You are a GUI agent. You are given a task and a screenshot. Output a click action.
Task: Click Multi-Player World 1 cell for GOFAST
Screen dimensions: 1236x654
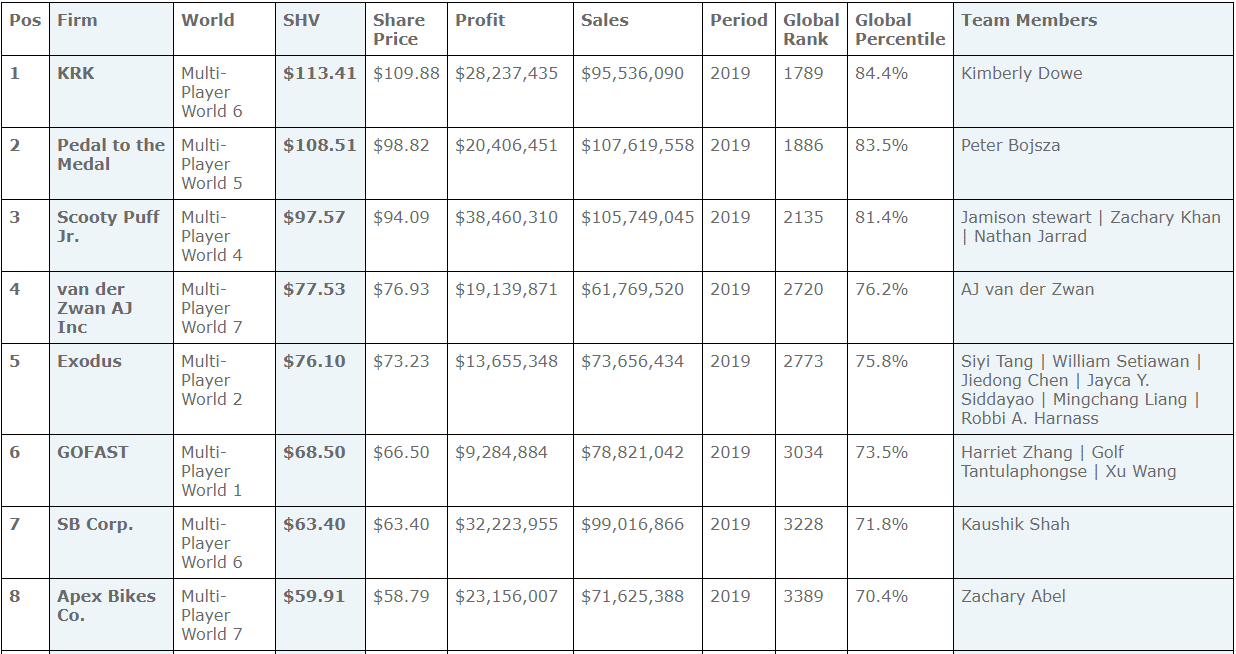click(x=211, y=471)
